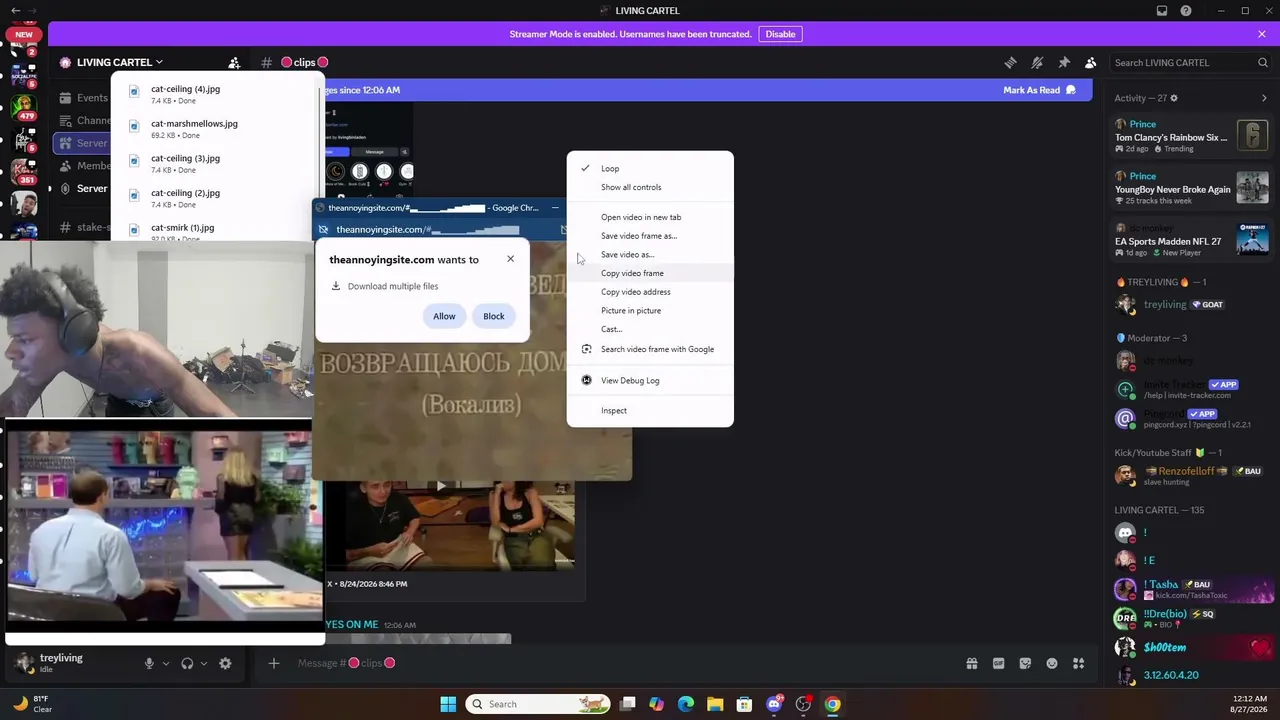Choose Save video frame as
The image size is (1280, 720).
[650, 236]
